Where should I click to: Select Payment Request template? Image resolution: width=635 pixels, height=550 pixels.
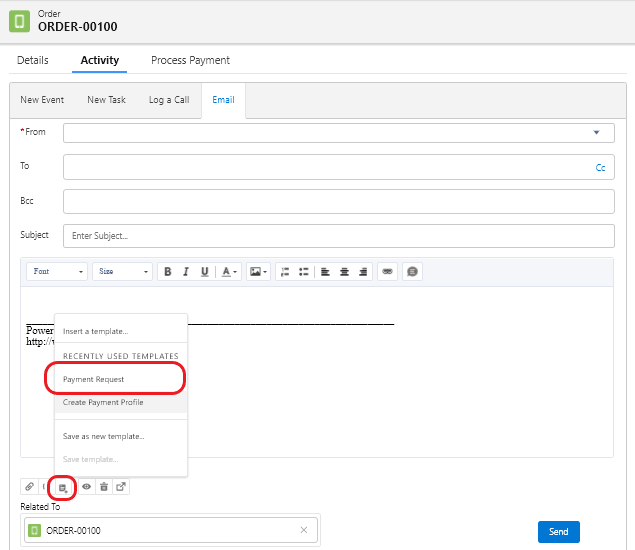(x=94, y=380)
